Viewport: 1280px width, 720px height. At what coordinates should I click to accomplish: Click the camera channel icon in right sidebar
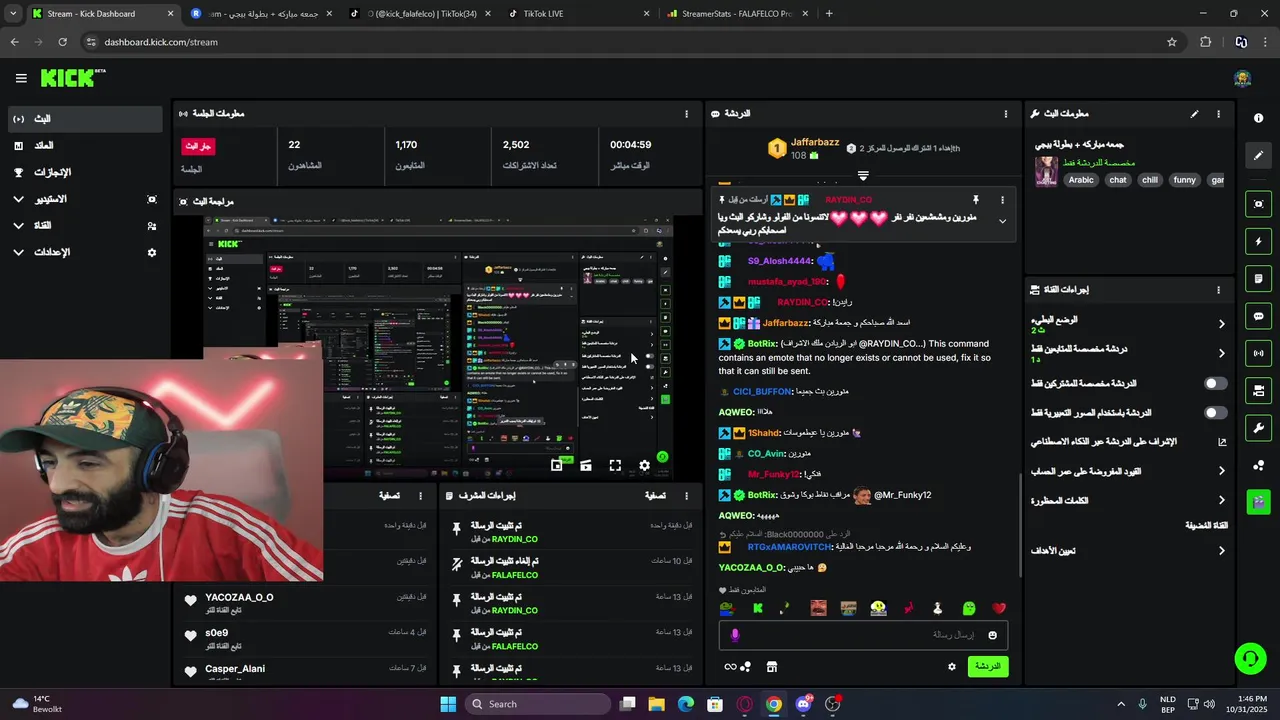pyautogui.click(x=1258, y=390)
